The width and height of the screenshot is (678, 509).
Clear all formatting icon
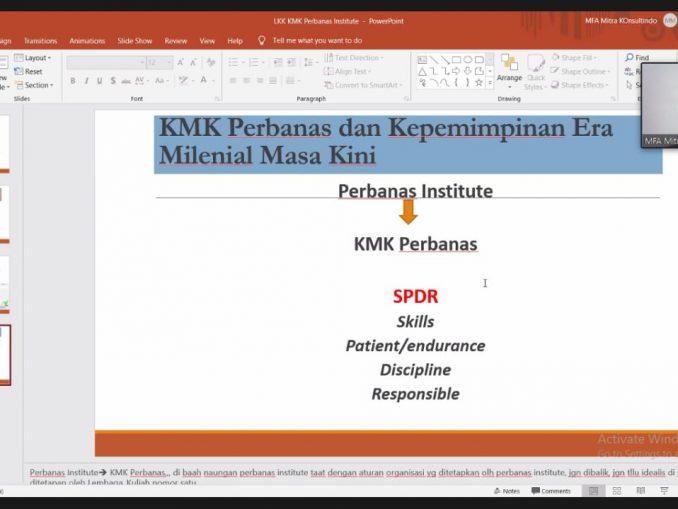(x=211, y=62)
